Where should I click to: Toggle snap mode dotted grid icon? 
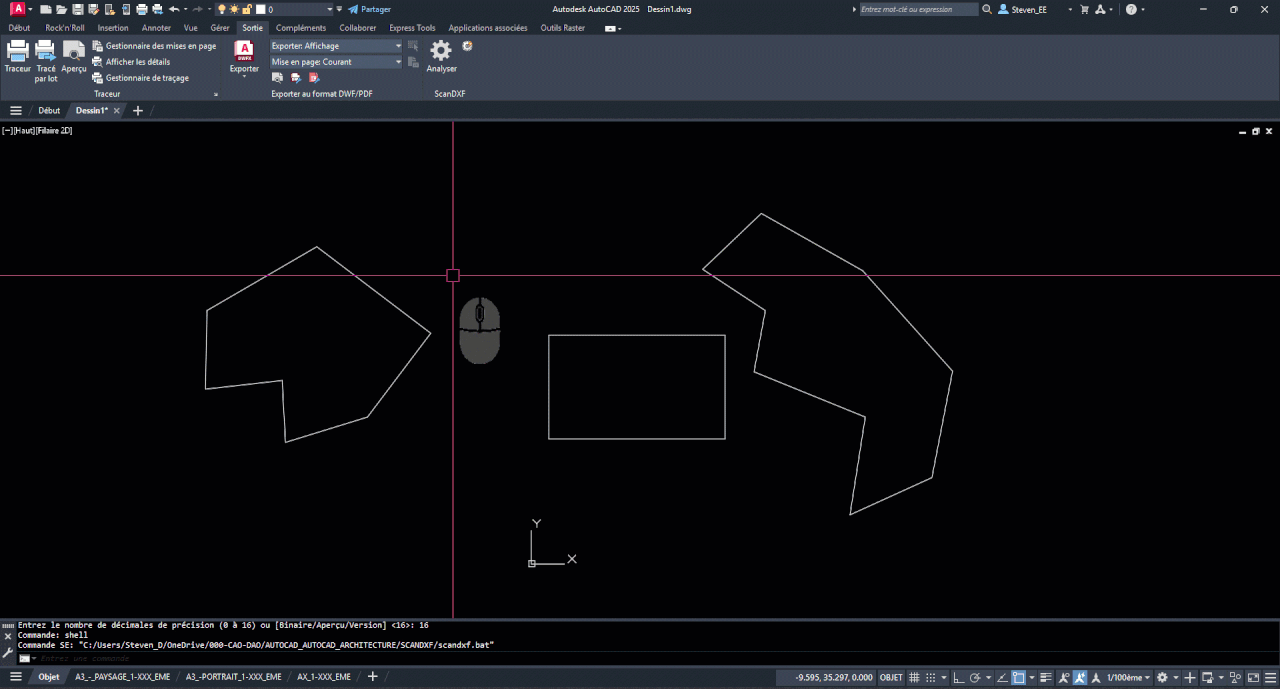tap(930, 678)
